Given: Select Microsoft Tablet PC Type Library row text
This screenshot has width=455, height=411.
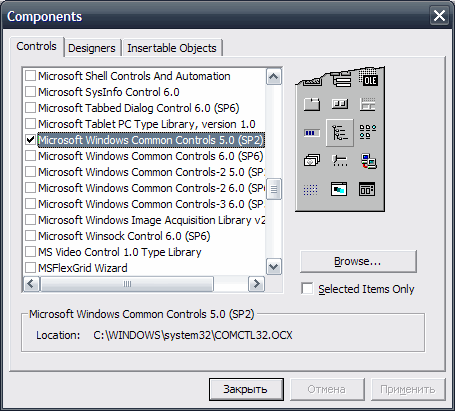Looking at the screenshot, I should point(147,124).
